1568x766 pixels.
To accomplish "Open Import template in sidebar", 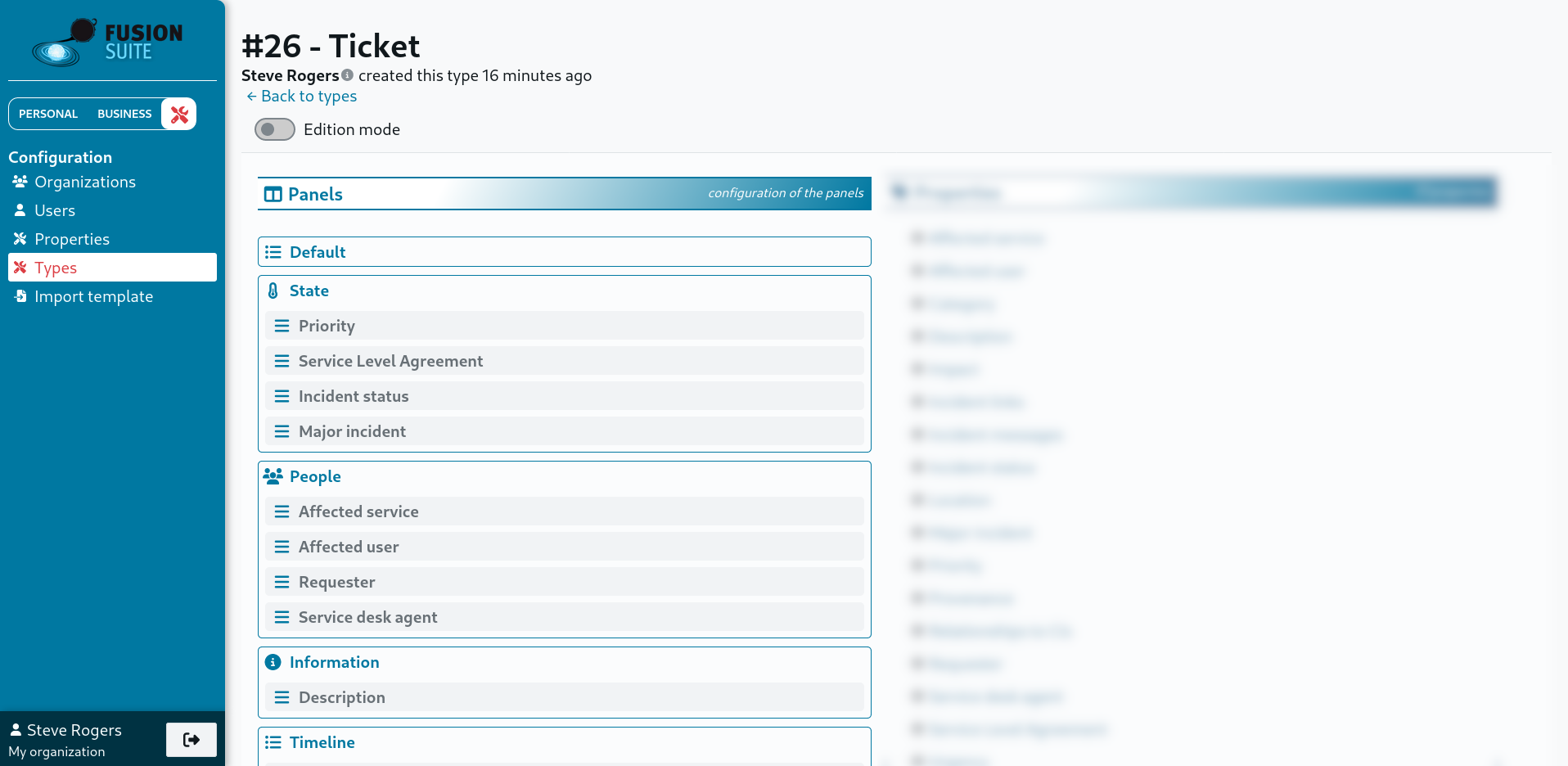I will pos(93,296).
